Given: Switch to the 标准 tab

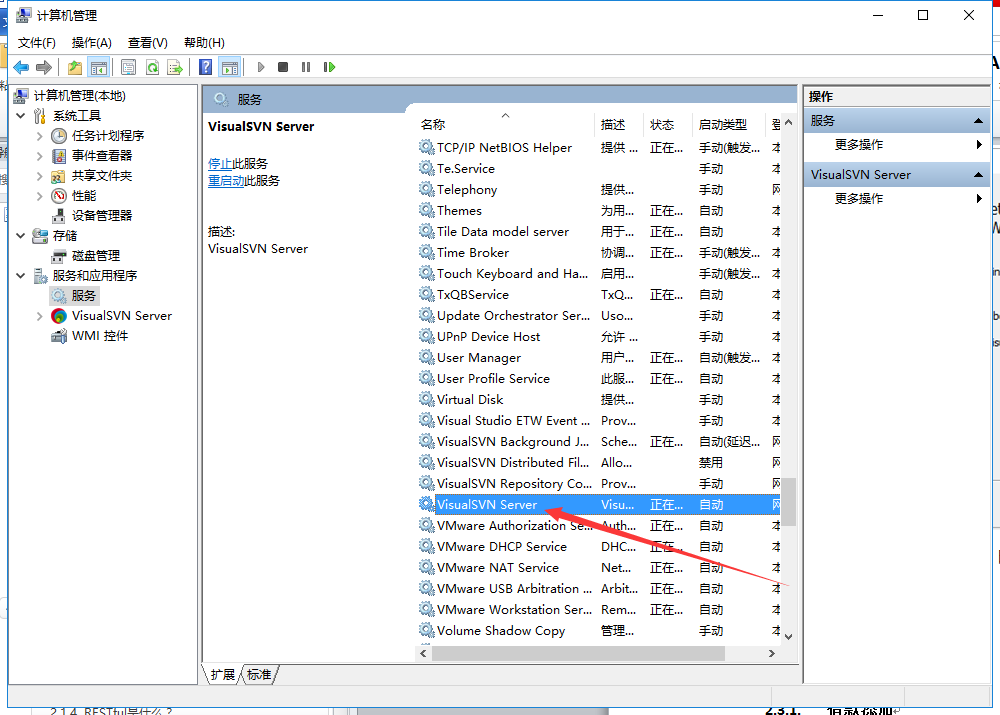Looking at the screenshot, I should [259, 675].
